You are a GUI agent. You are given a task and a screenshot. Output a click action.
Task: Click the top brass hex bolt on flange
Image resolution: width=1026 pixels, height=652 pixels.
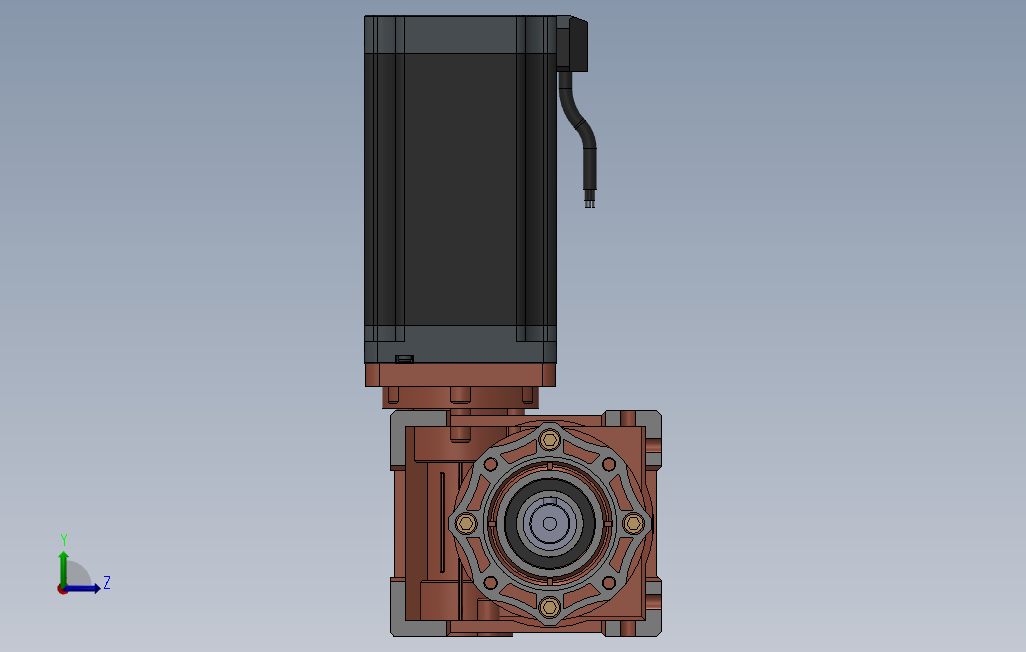550,440
